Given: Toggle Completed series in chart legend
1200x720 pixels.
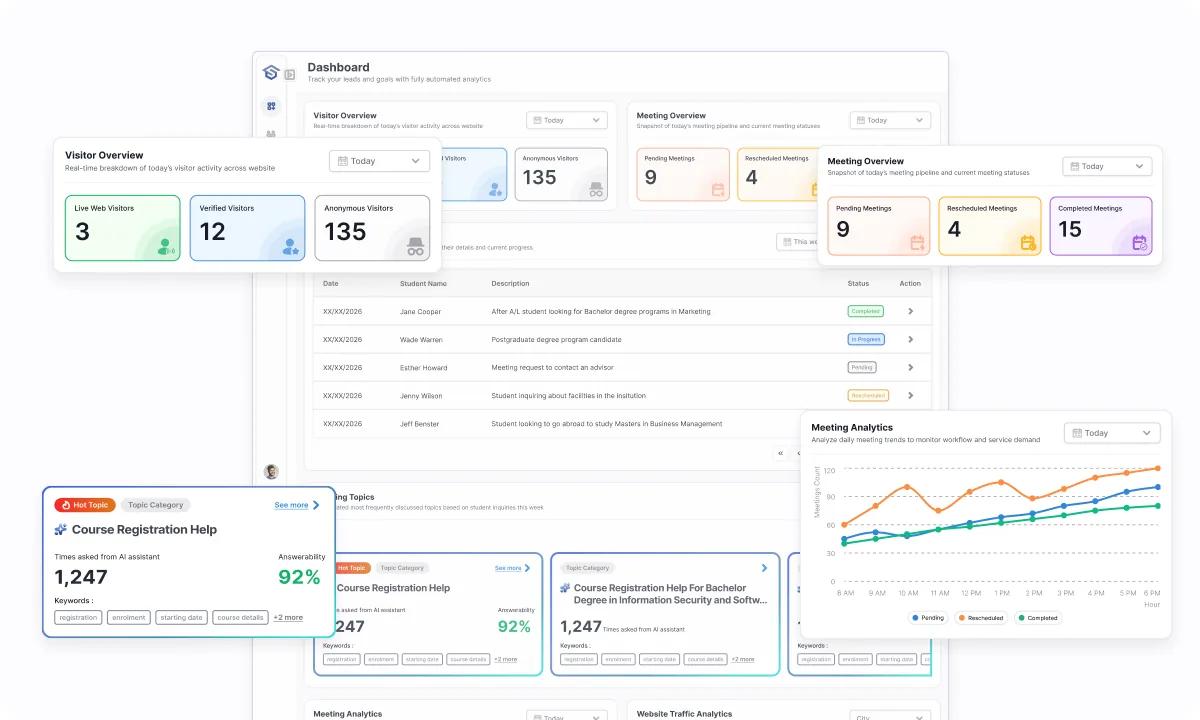Looking at the screenshot, I should (x=1039, y=618).
